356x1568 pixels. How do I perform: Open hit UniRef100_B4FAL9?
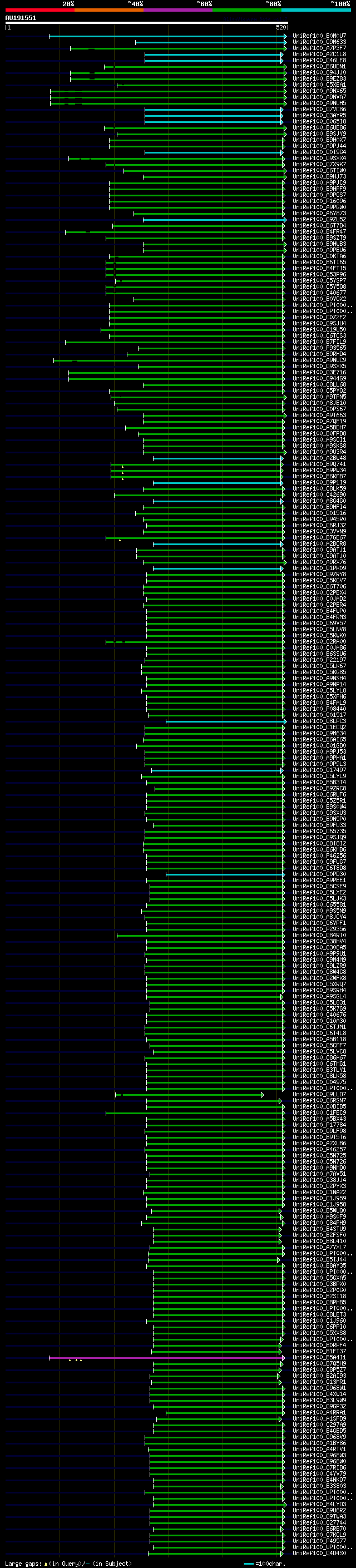(319, 703)
